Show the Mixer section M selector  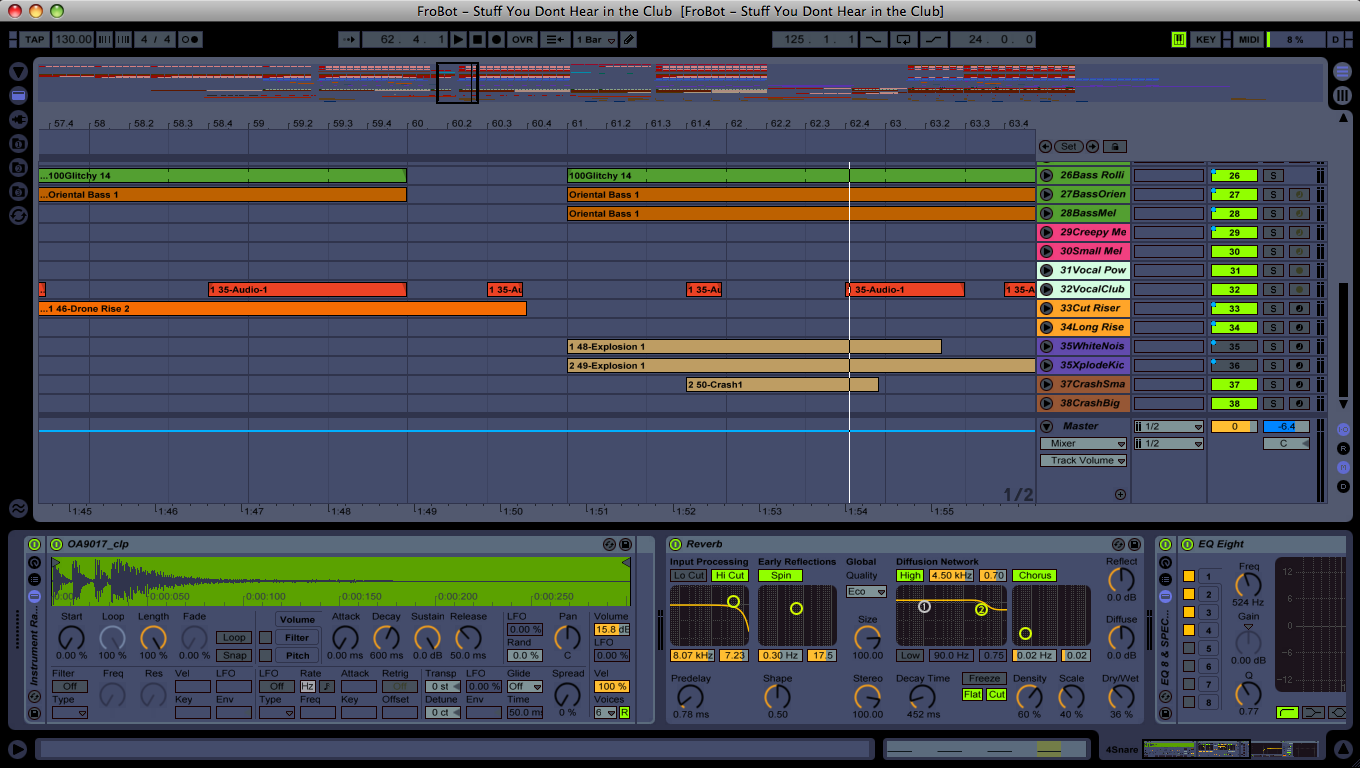coord(1343,467)
